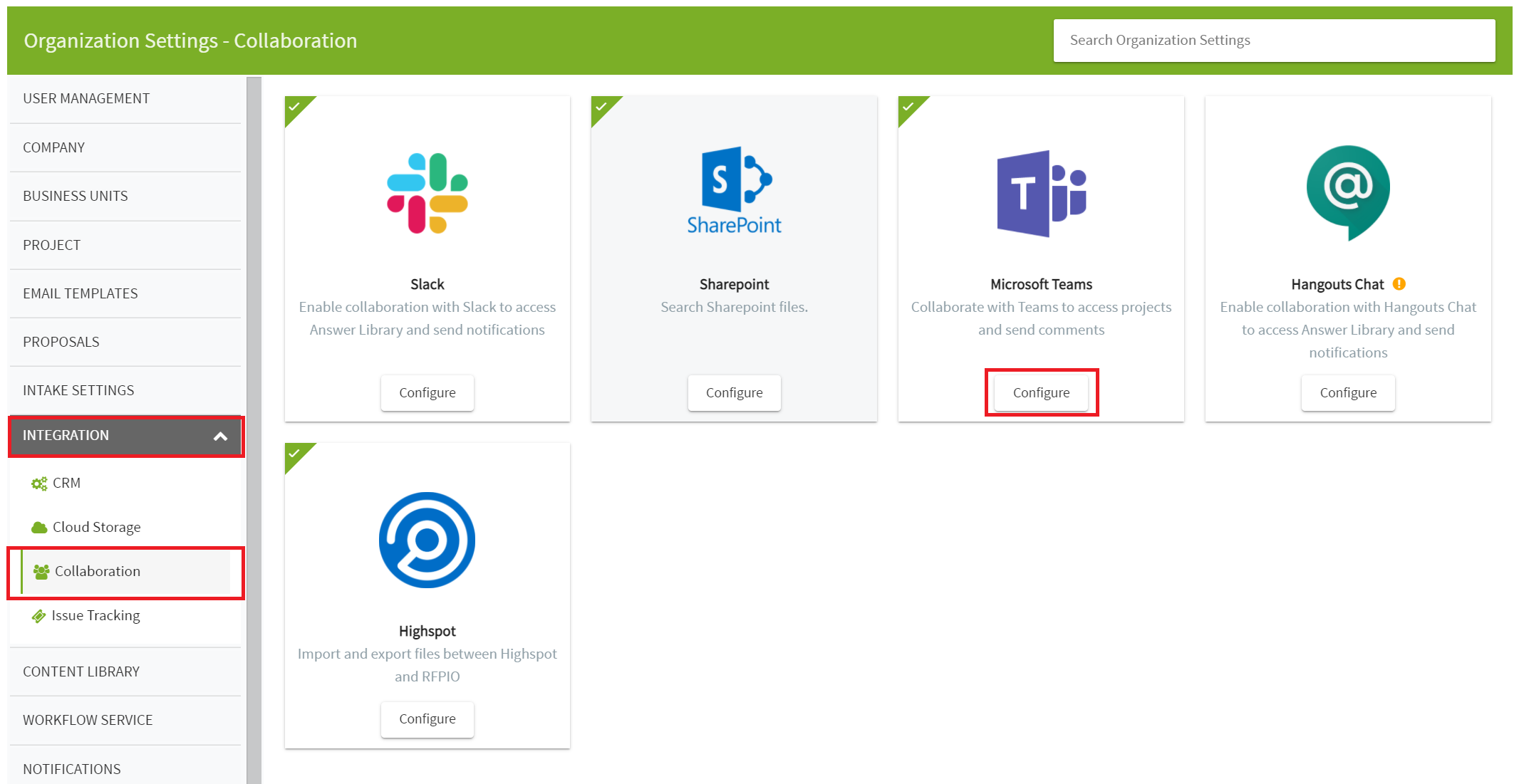Open the Content Library section

[125, 671]
